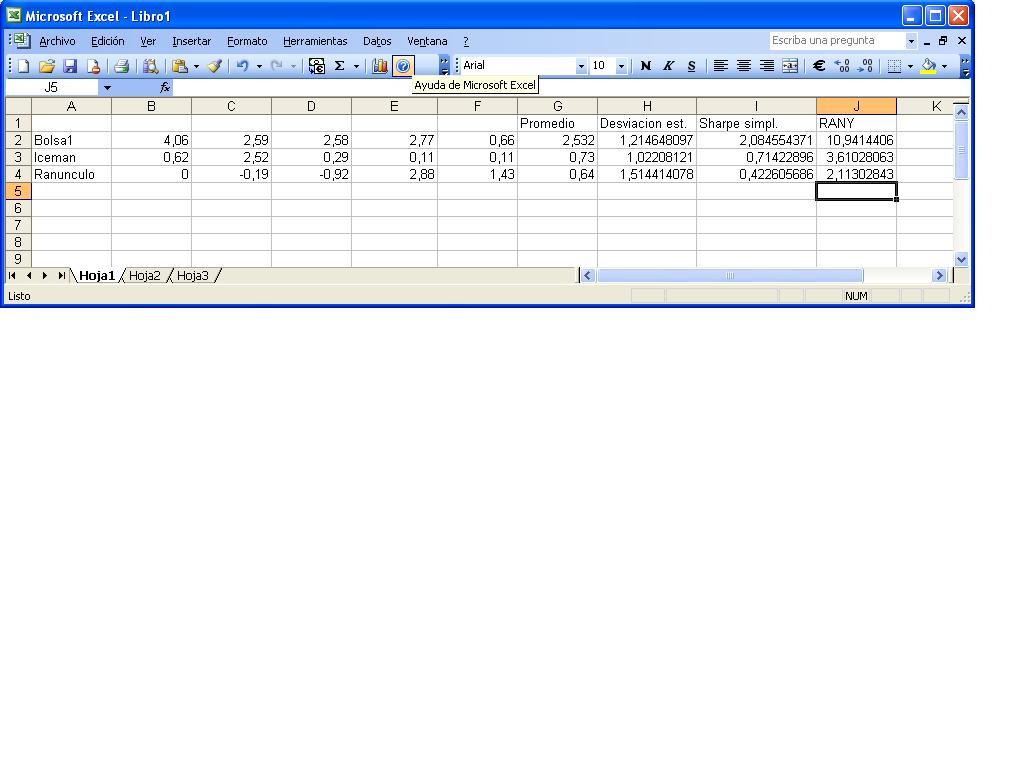Open Microsoft Excel Help icon
The image size is (1024, 768).
[x=403, y=66]
